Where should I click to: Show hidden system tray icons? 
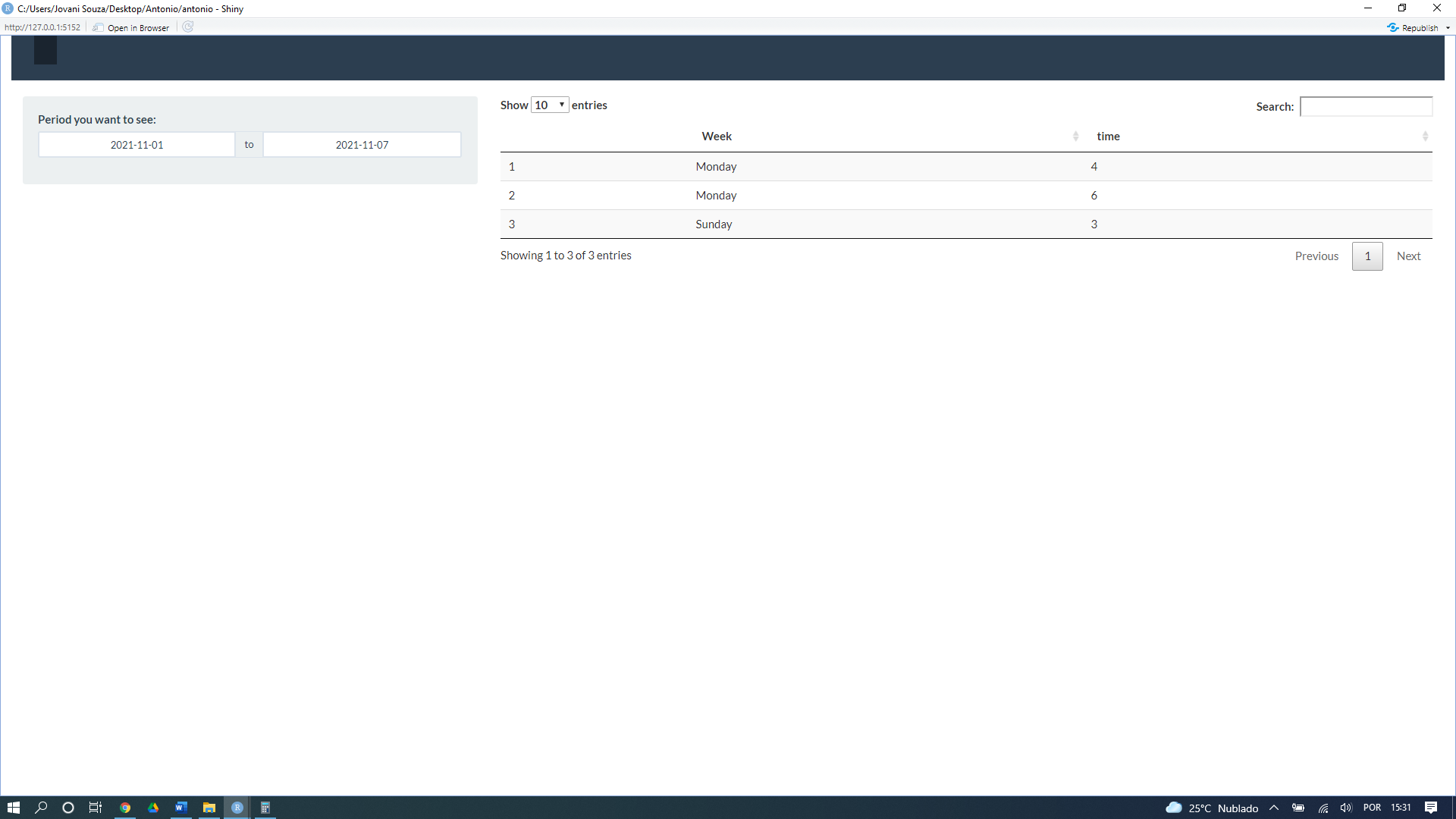click(1274, 808)
